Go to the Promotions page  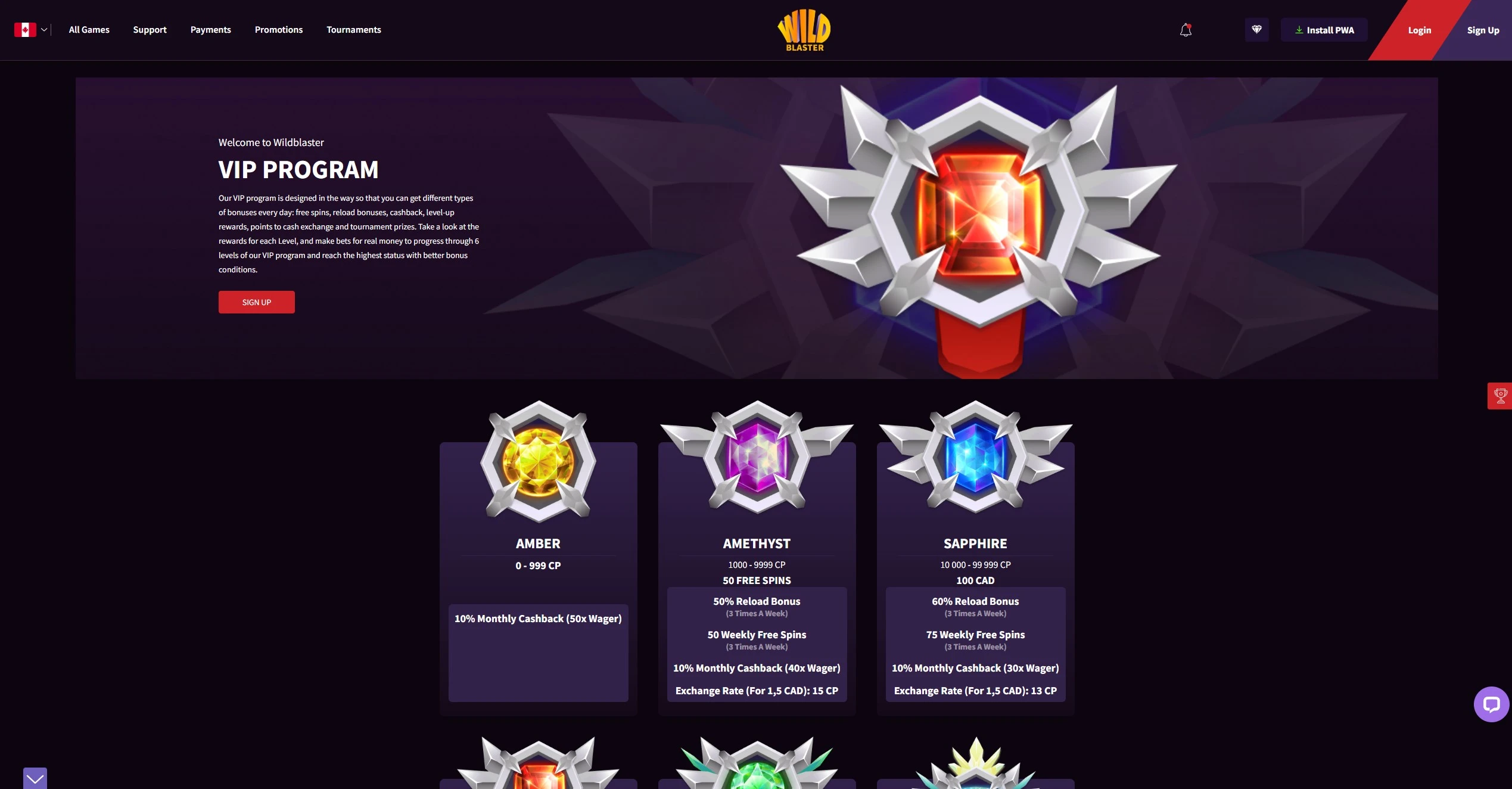click(279, 30)
